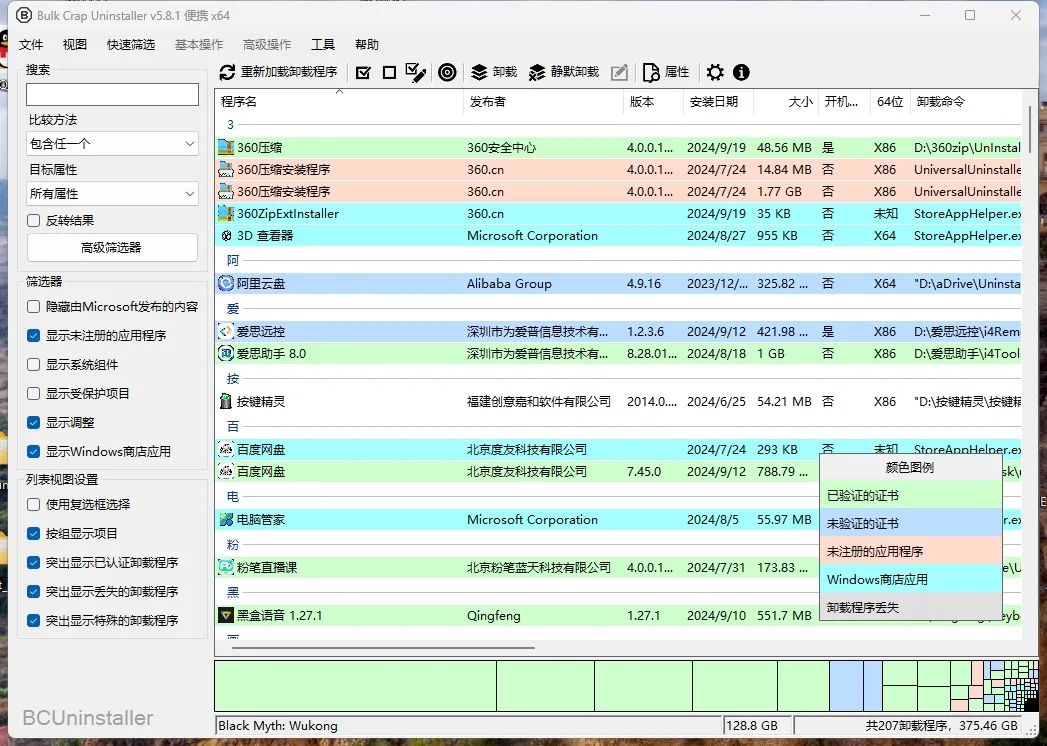Image resolution: width=1047 pixels, height=746 pixels.
Task: Click the BCU logo in title bar
Action: coord(23,15)
